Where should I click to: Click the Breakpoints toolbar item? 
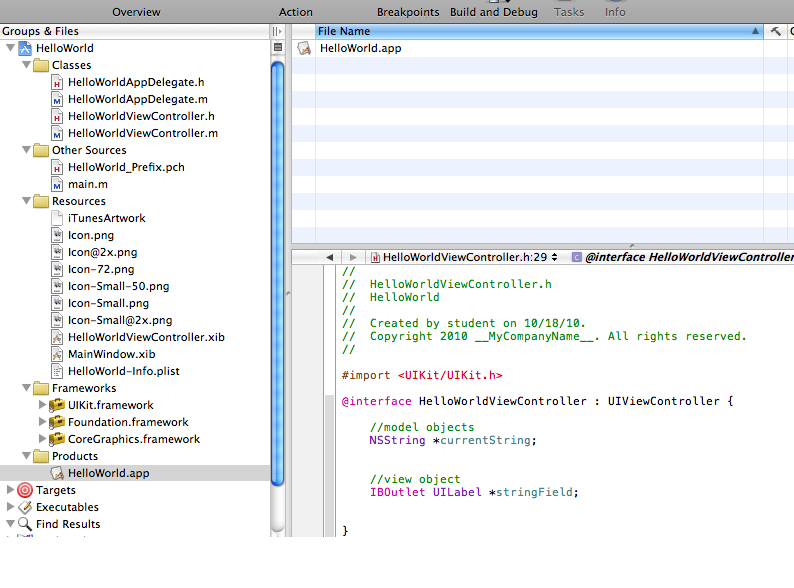click(407, 12)
